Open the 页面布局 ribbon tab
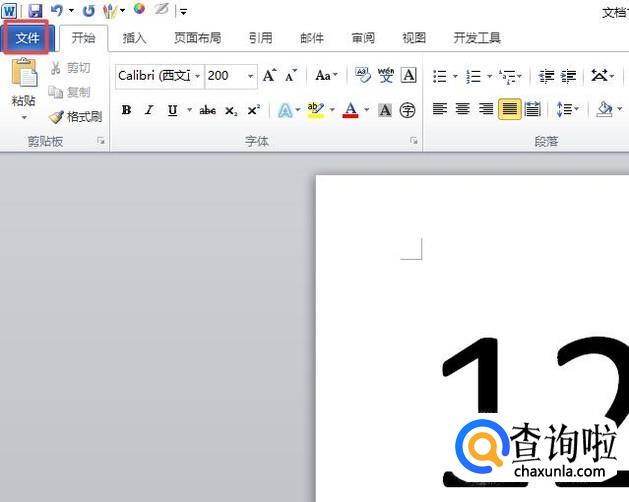The image size is (629, 502). (197, 38)
